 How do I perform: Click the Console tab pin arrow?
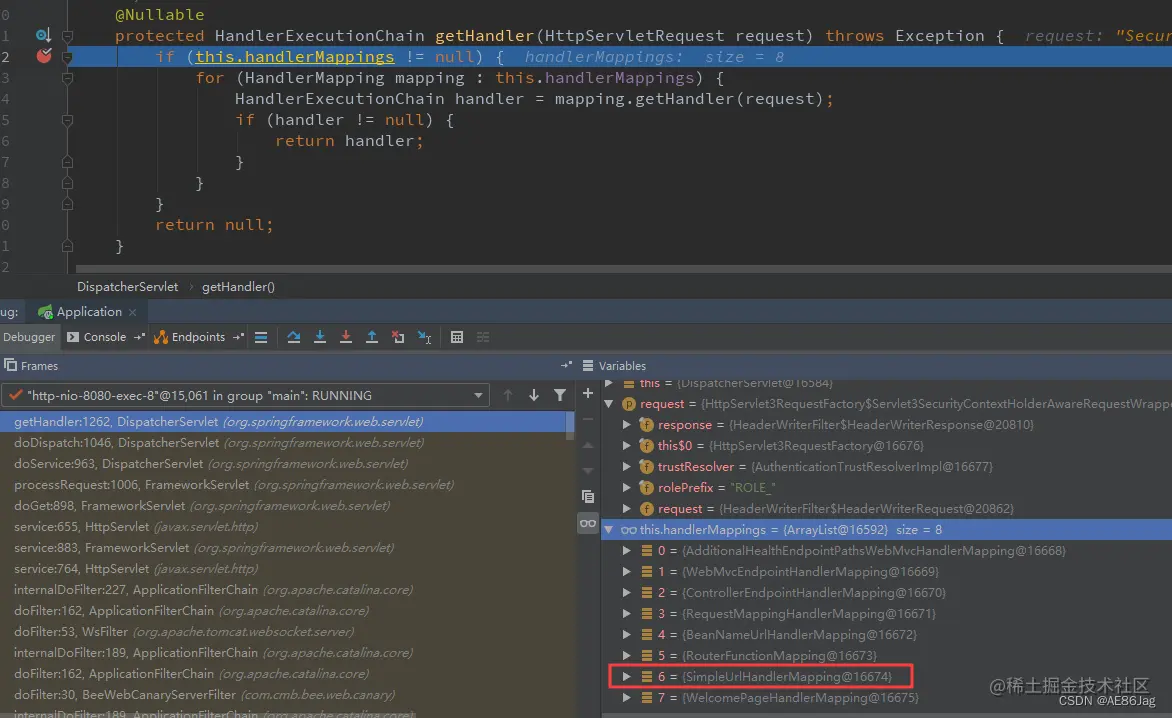pos(139,337)
